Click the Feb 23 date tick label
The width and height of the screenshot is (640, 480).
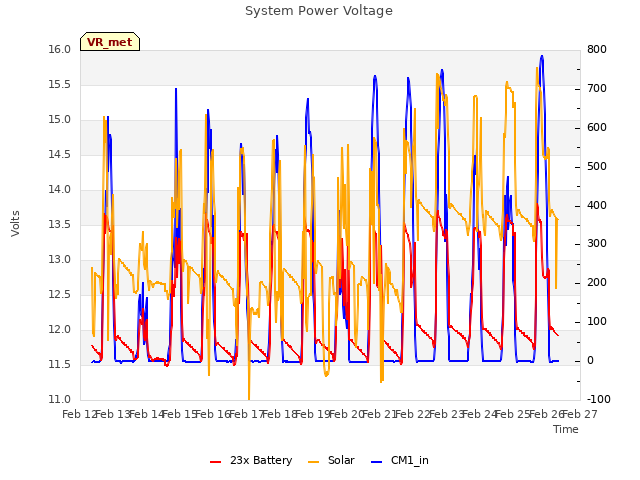[x=447, y=414]
